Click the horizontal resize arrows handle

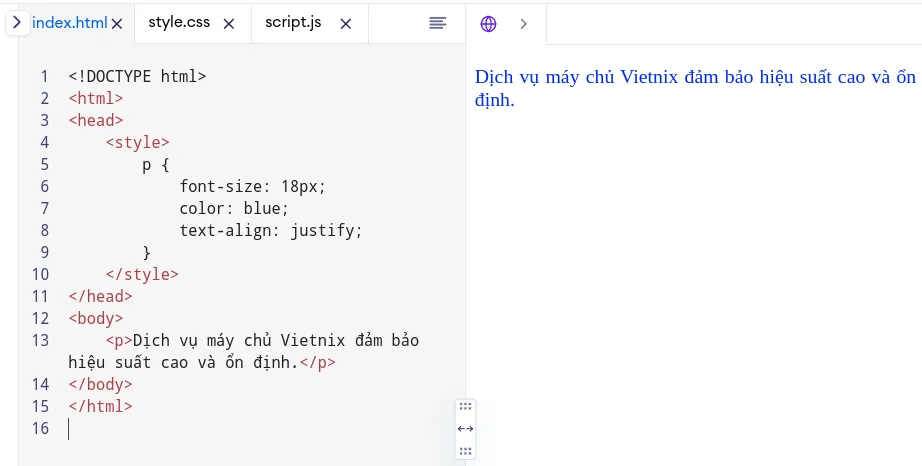(x=465, y=428)
